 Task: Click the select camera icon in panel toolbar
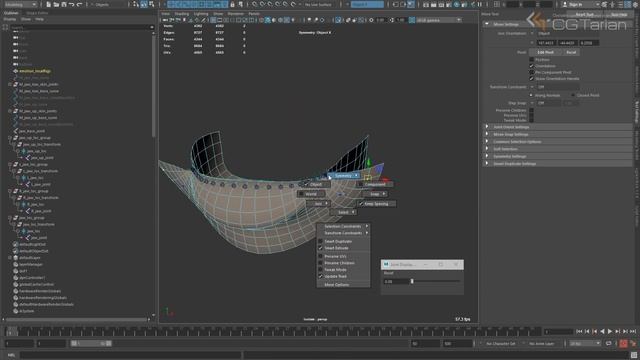click(165, 20)
